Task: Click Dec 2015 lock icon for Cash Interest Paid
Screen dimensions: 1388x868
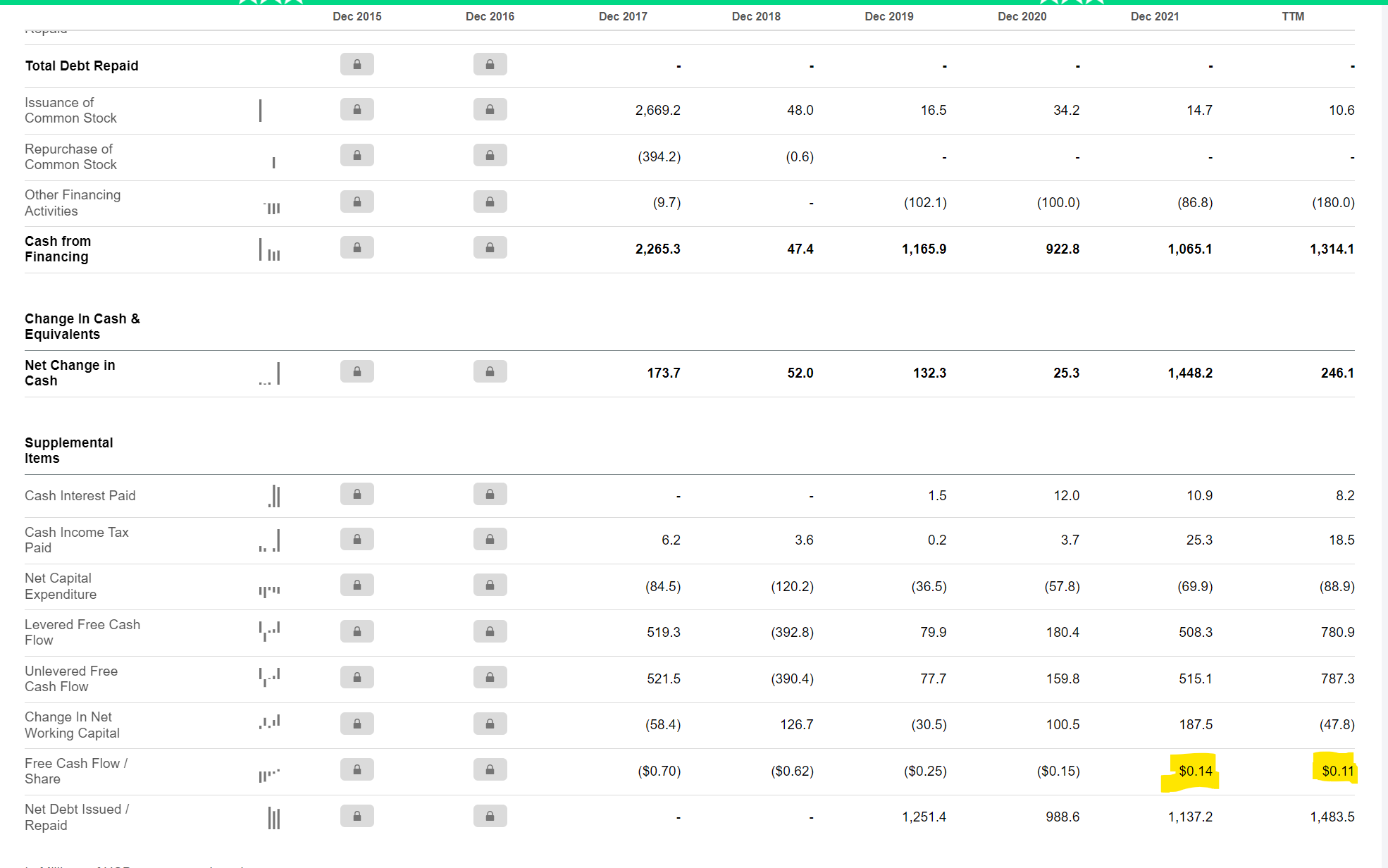Action: (357, 495)
